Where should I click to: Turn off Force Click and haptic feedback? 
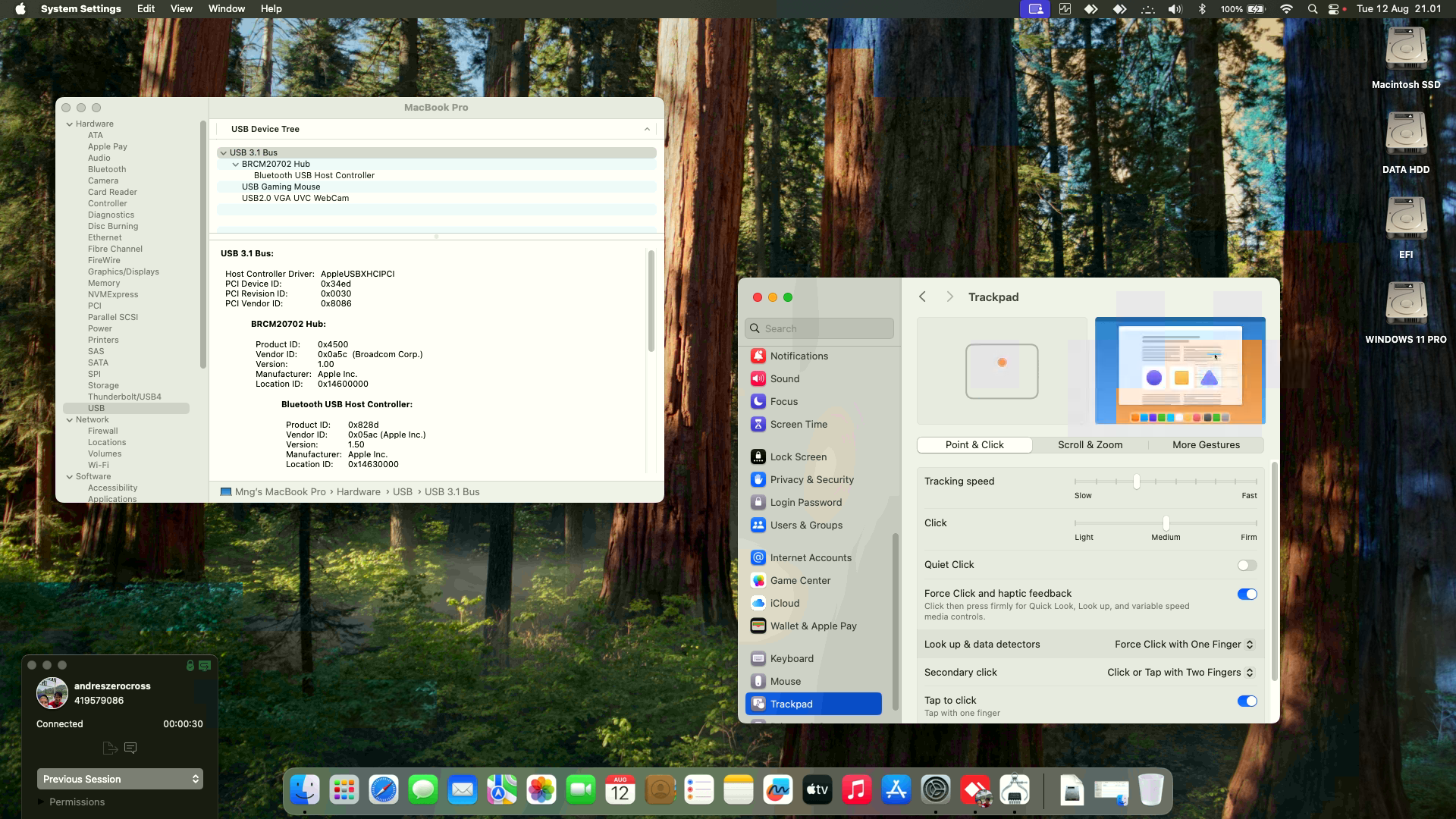point(1247,594)
